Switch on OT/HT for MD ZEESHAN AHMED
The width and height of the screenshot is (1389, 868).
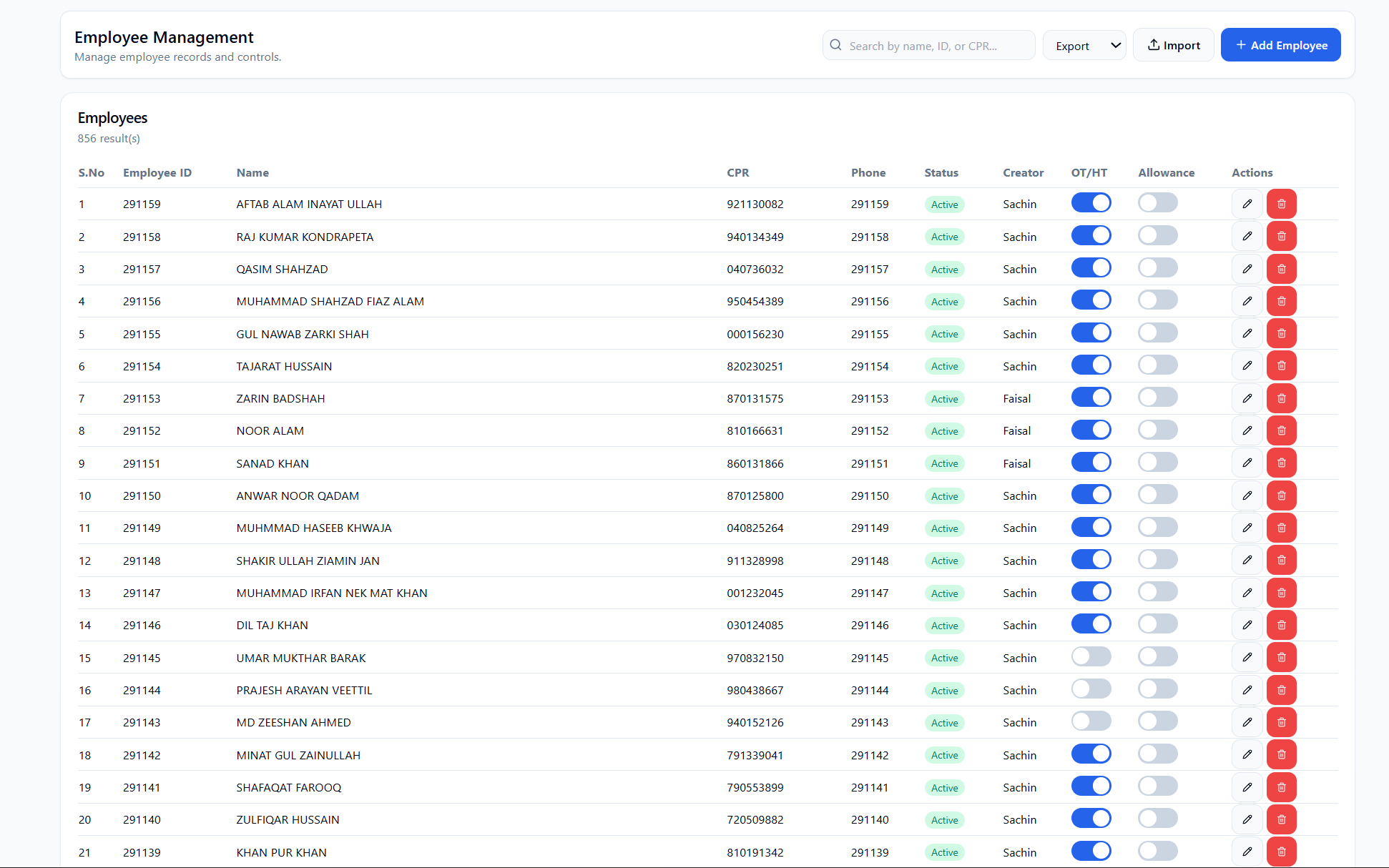1091,721
